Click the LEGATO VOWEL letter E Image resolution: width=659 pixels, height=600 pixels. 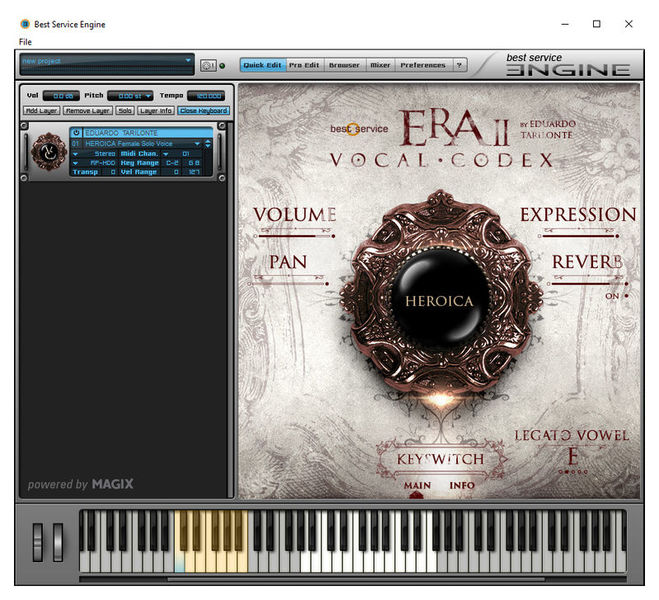tap(572, 456)
